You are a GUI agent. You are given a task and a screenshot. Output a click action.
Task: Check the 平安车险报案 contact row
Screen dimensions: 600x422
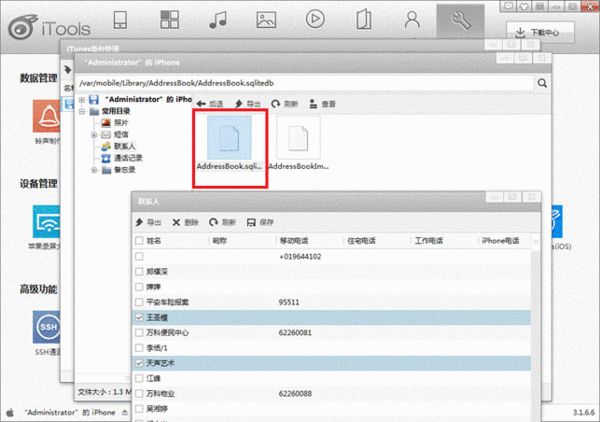click(x=139, y=302)
